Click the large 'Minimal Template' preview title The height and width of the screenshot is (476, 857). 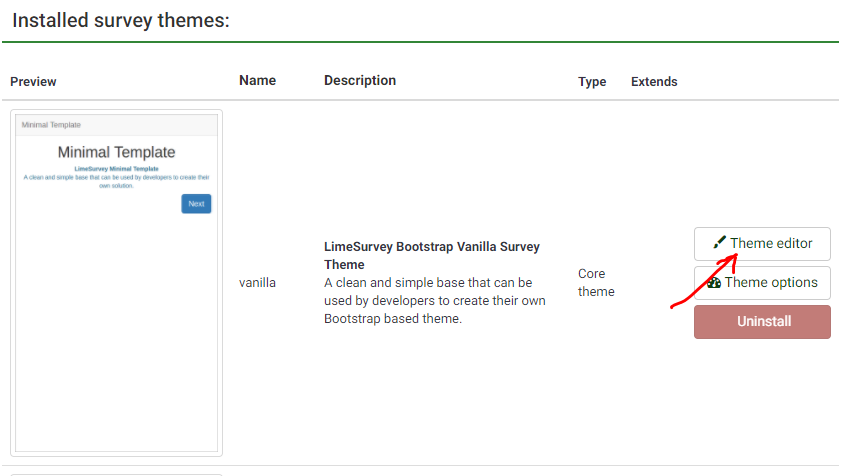116,153
